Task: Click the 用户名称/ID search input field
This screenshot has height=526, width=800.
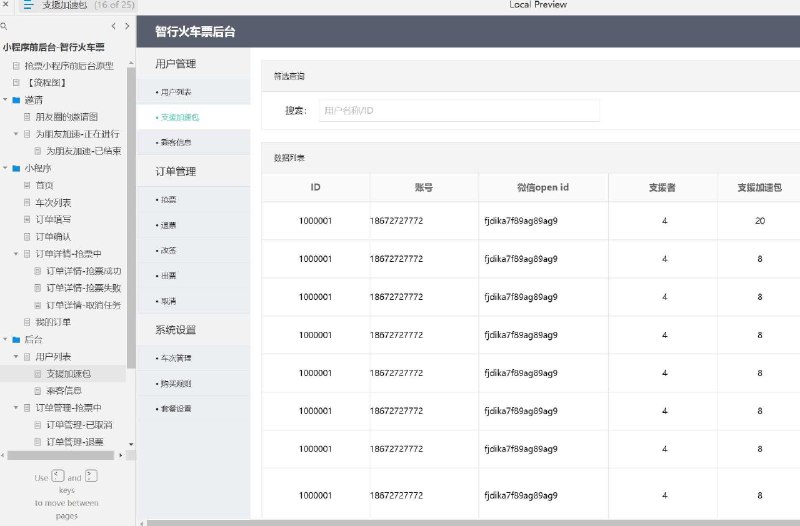Action: [459, 110]
